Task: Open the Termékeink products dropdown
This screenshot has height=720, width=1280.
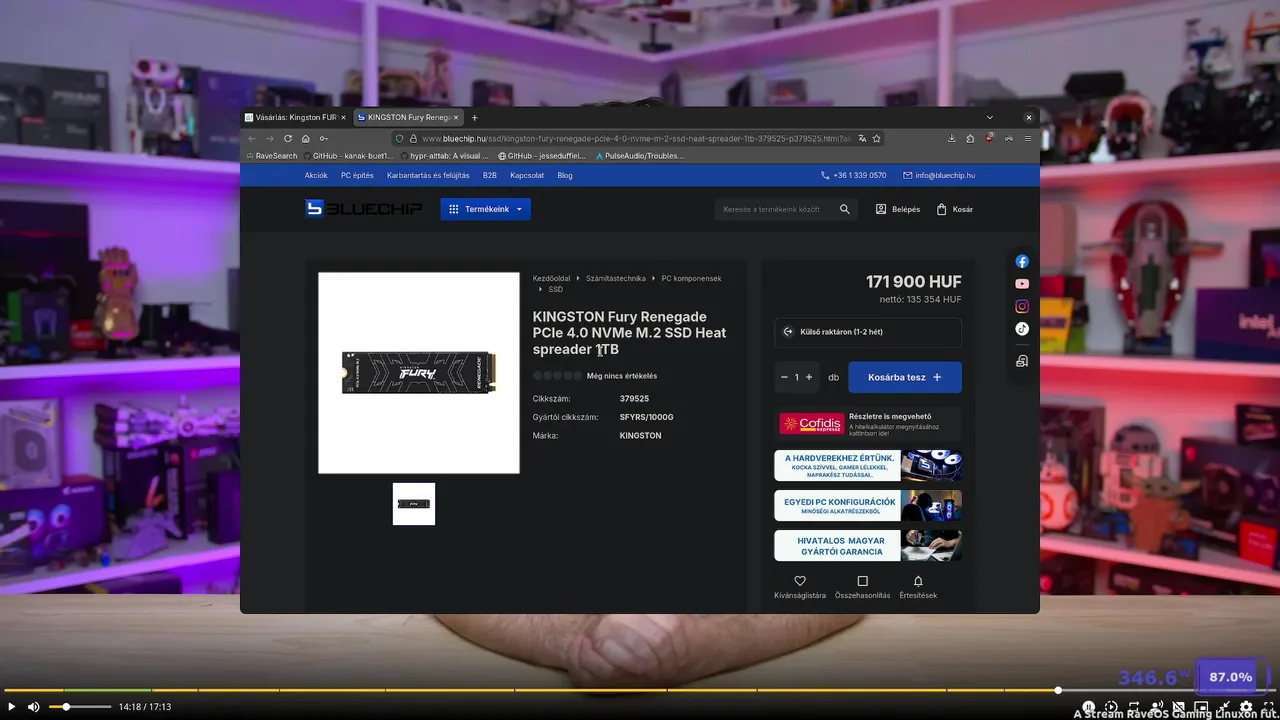Action: click(x=486, y=209)
